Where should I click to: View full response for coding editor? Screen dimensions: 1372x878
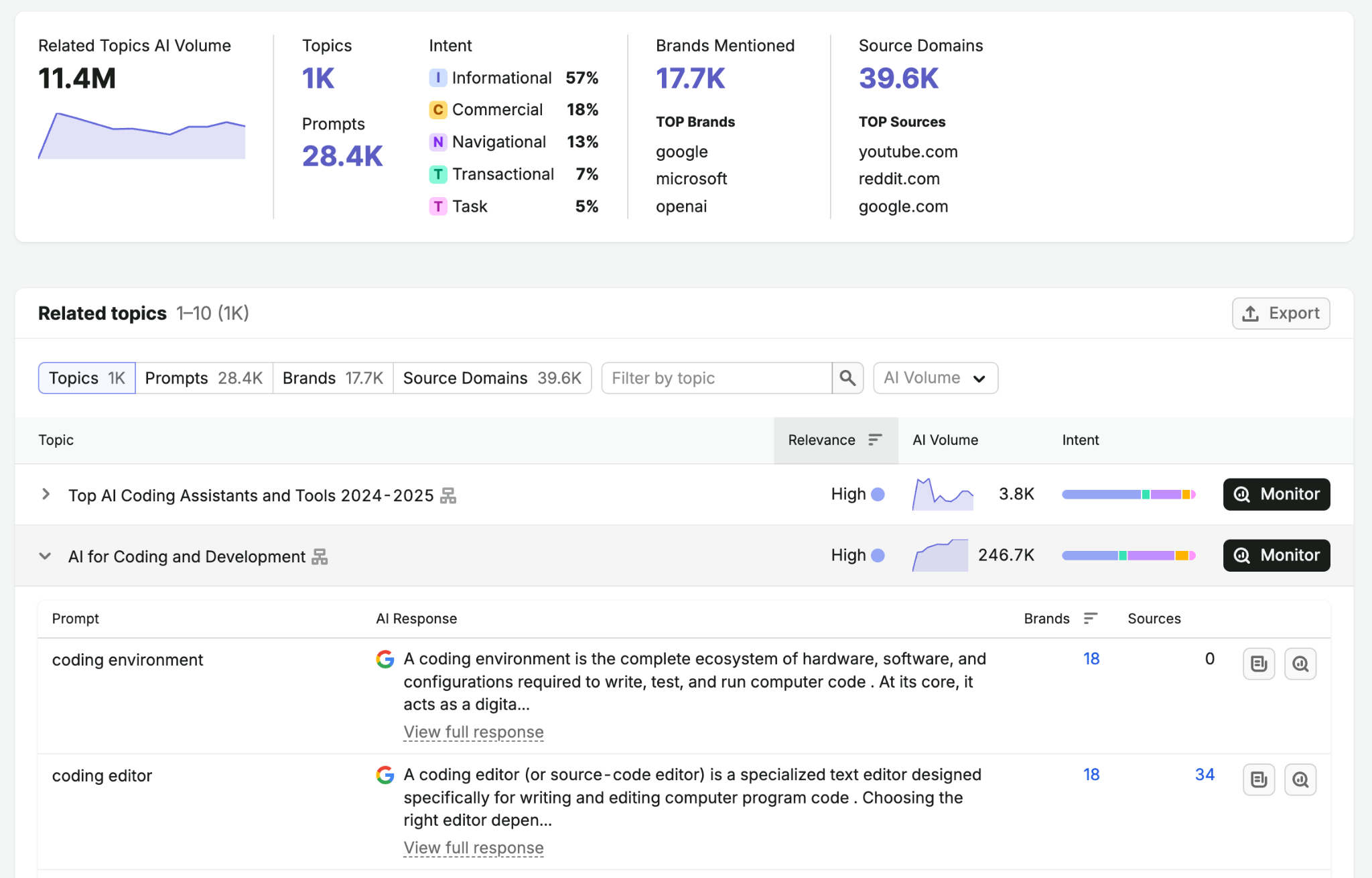(474, 848)
